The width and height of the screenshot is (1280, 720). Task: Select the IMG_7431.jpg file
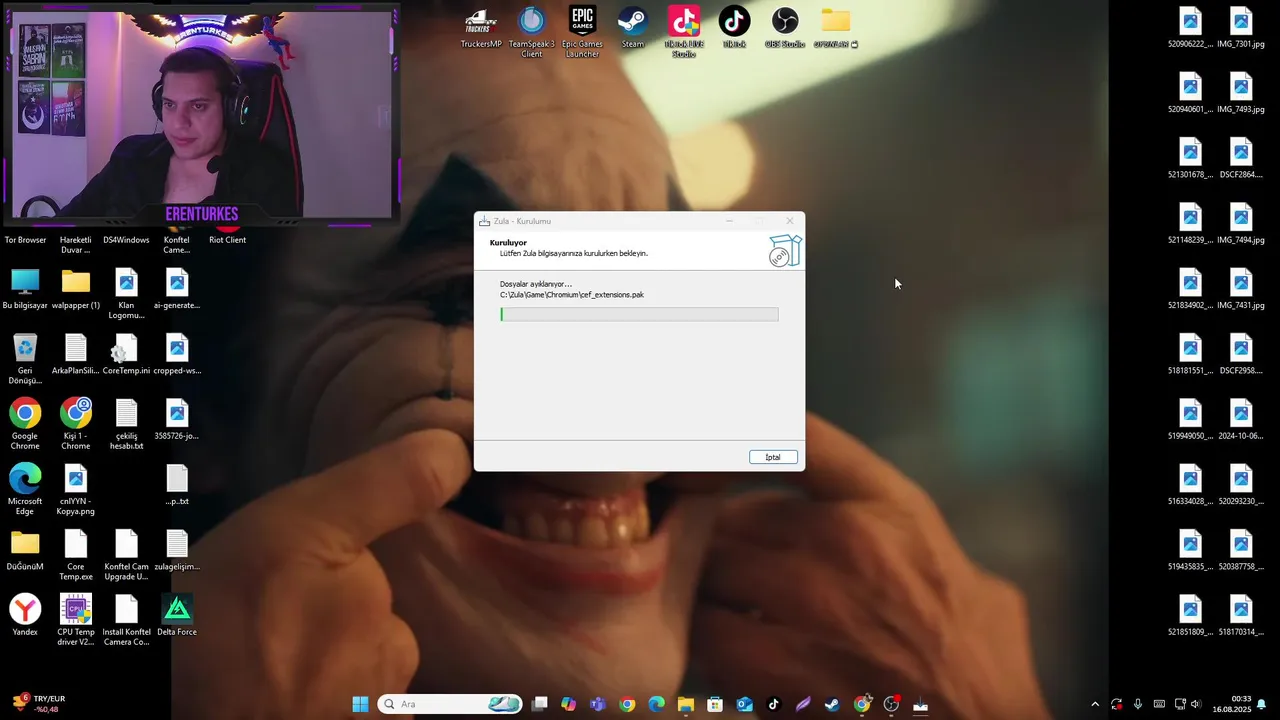[1241, 288]
